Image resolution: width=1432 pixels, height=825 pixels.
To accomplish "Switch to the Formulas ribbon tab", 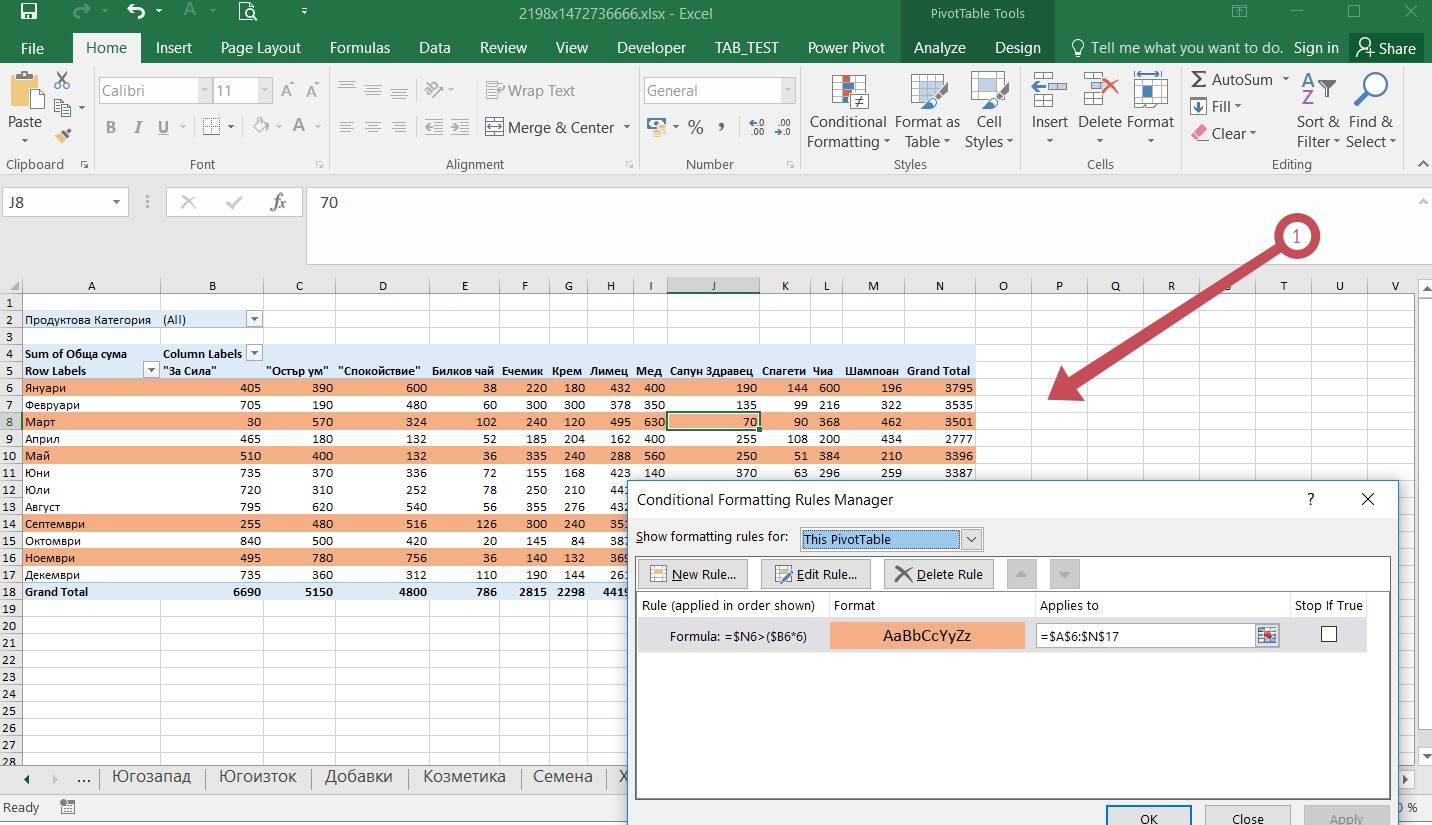I will click(x=360, y=48).
